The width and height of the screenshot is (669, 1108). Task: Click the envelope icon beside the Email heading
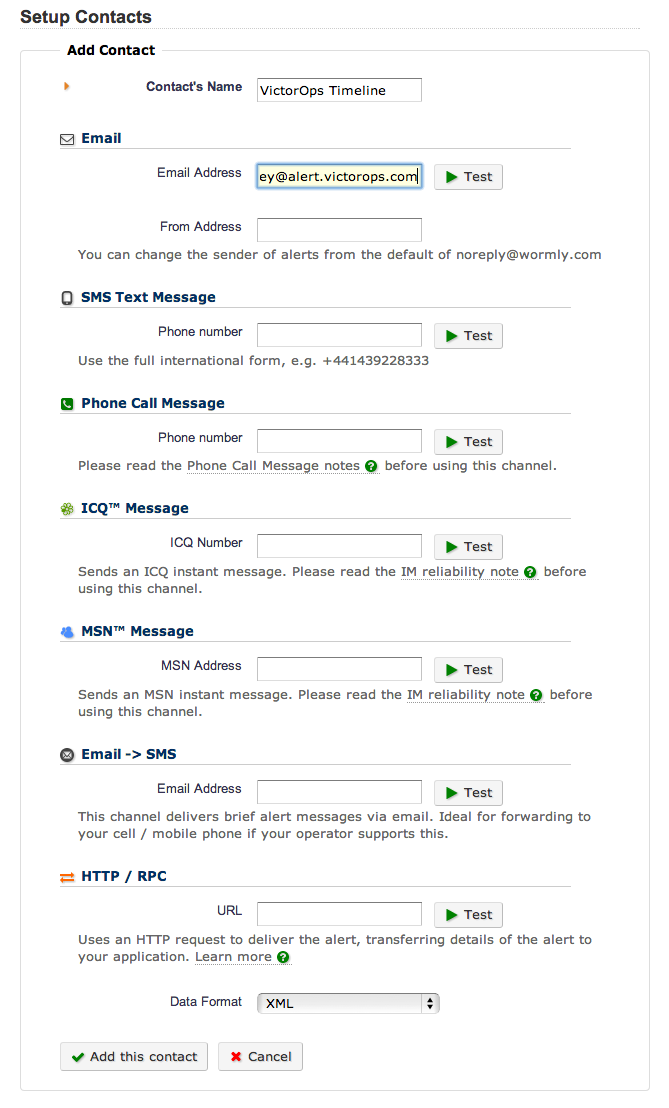pyautogui.click(x=67, y=139)
